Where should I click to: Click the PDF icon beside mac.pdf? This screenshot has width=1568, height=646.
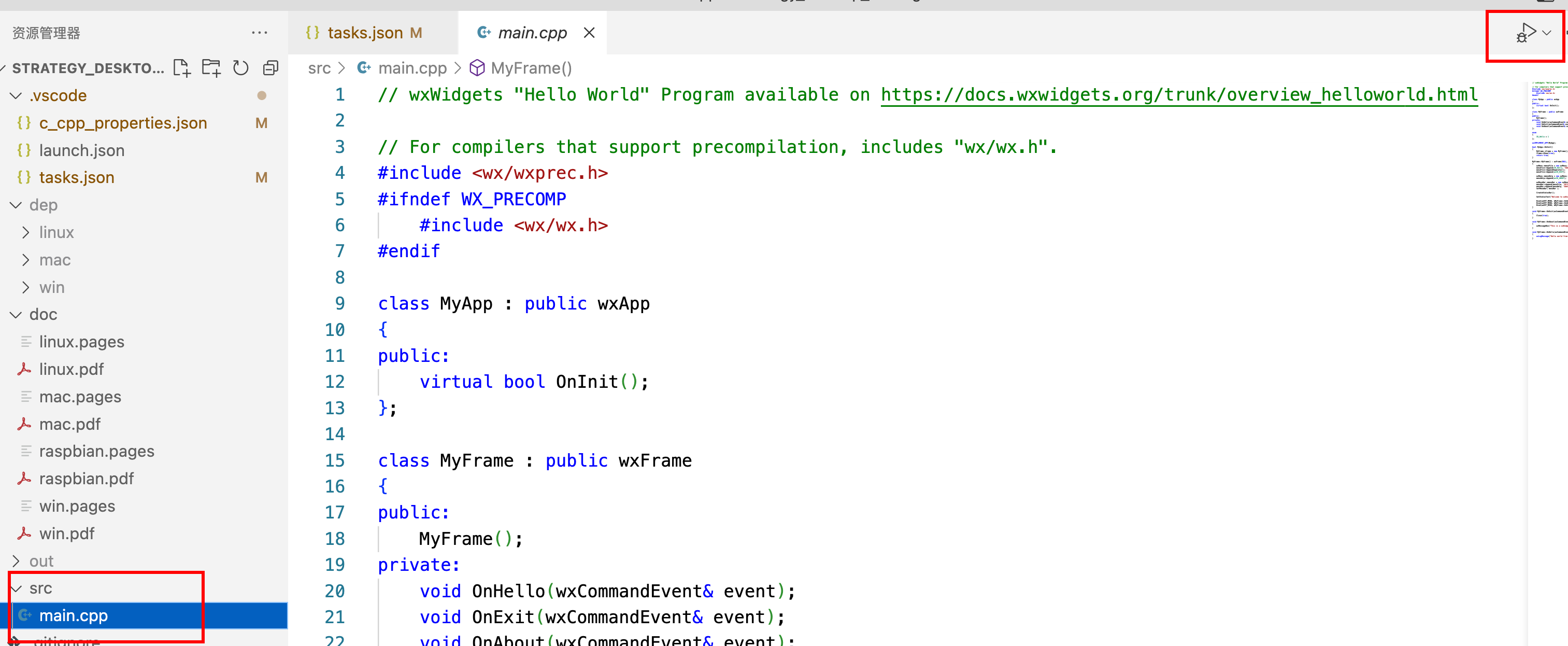point(24,424)
